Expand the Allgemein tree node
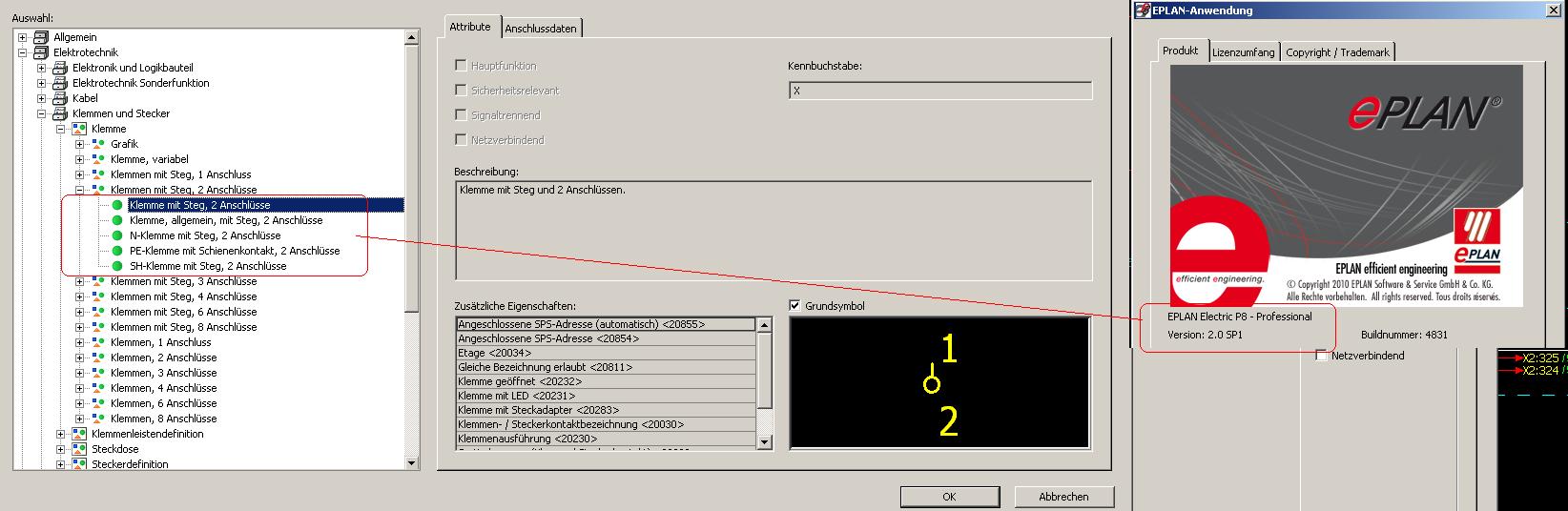The width and height of the screenshot is (1568, 511). point(23,37)
